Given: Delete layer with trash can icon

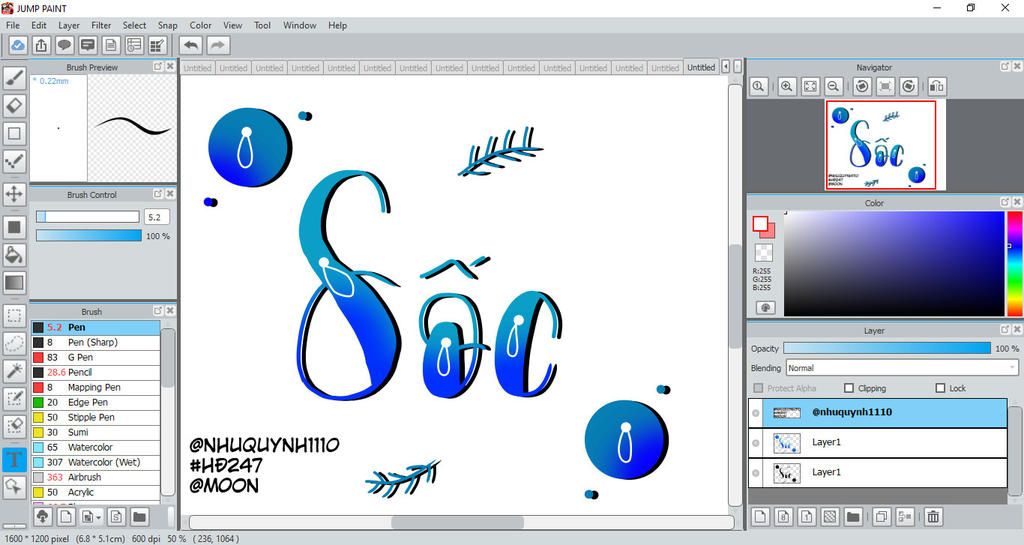Looking at the screenshot, I should pos(933,517).
